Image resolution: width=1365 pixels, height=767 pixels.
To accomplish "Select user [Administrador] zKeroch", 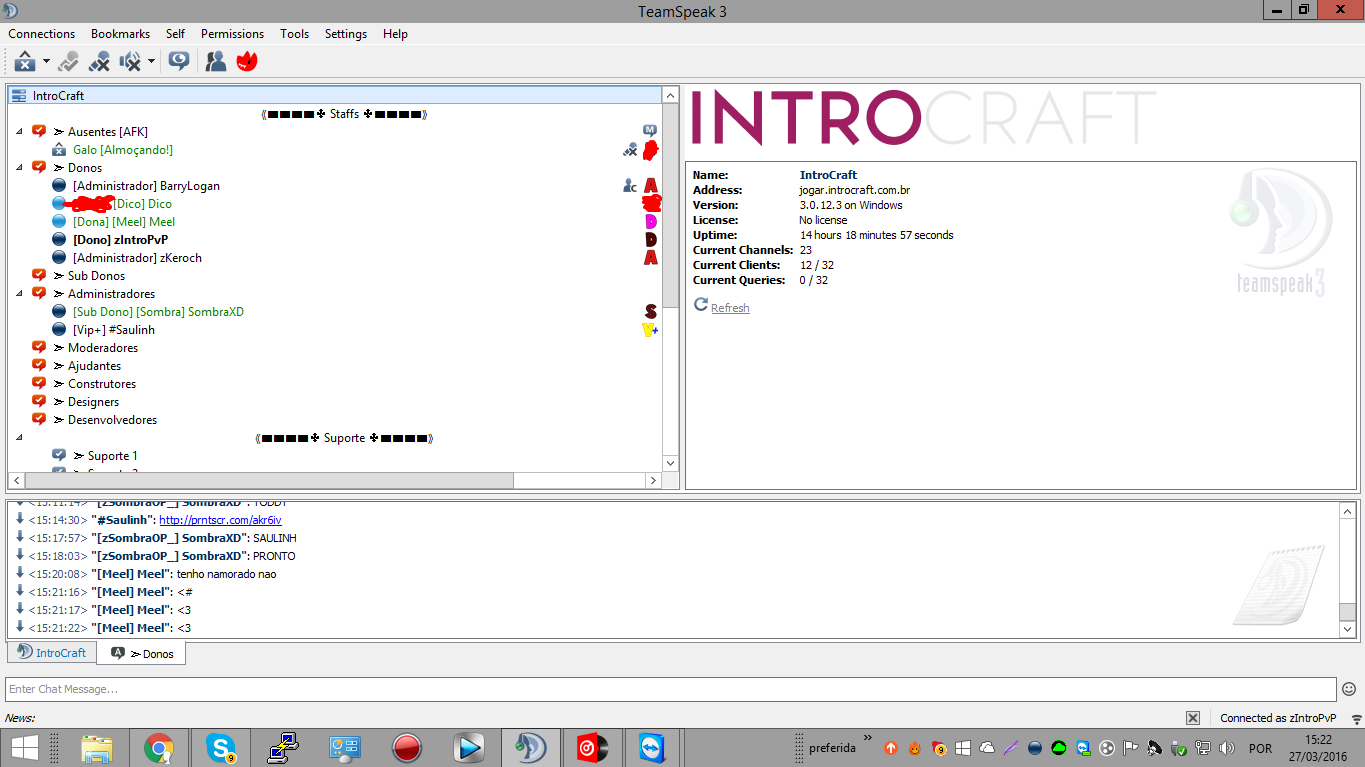I will pos(137,258).
